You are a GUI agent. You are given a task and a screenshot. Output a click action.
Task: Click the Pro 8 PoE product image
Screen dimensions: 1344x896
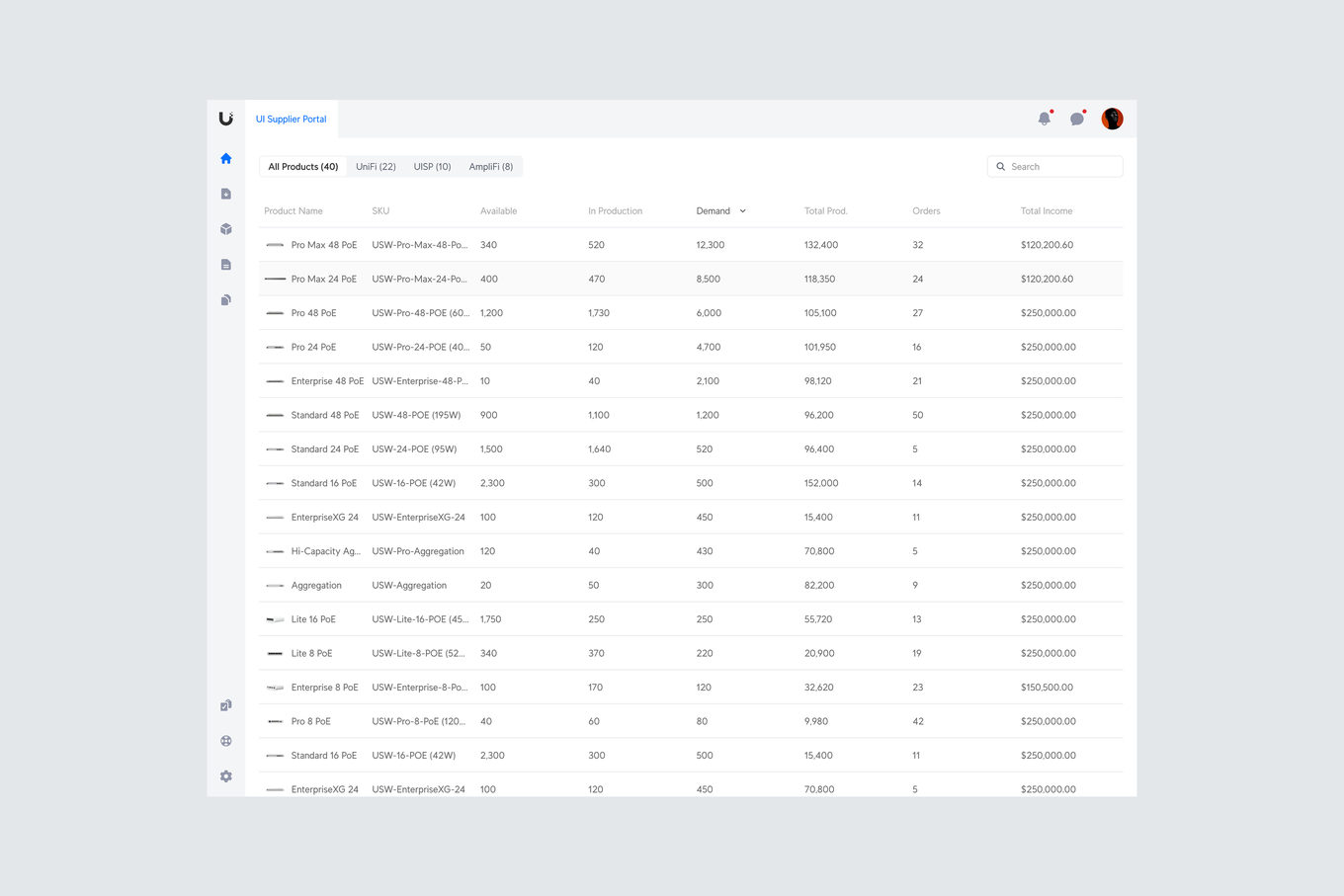(275, 721)
